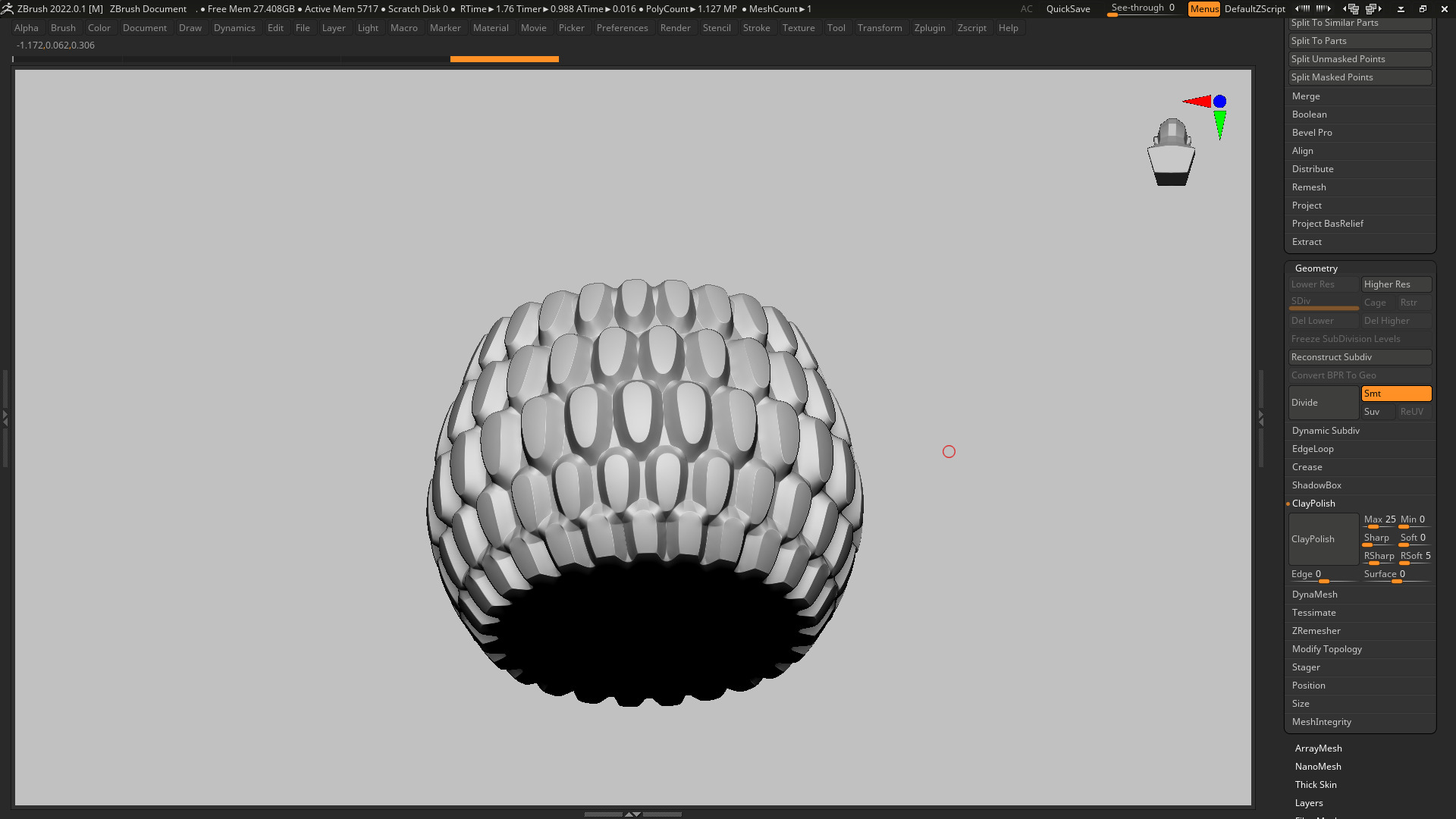
Task: Open the Zplugin menu
Action: (930, 28)
